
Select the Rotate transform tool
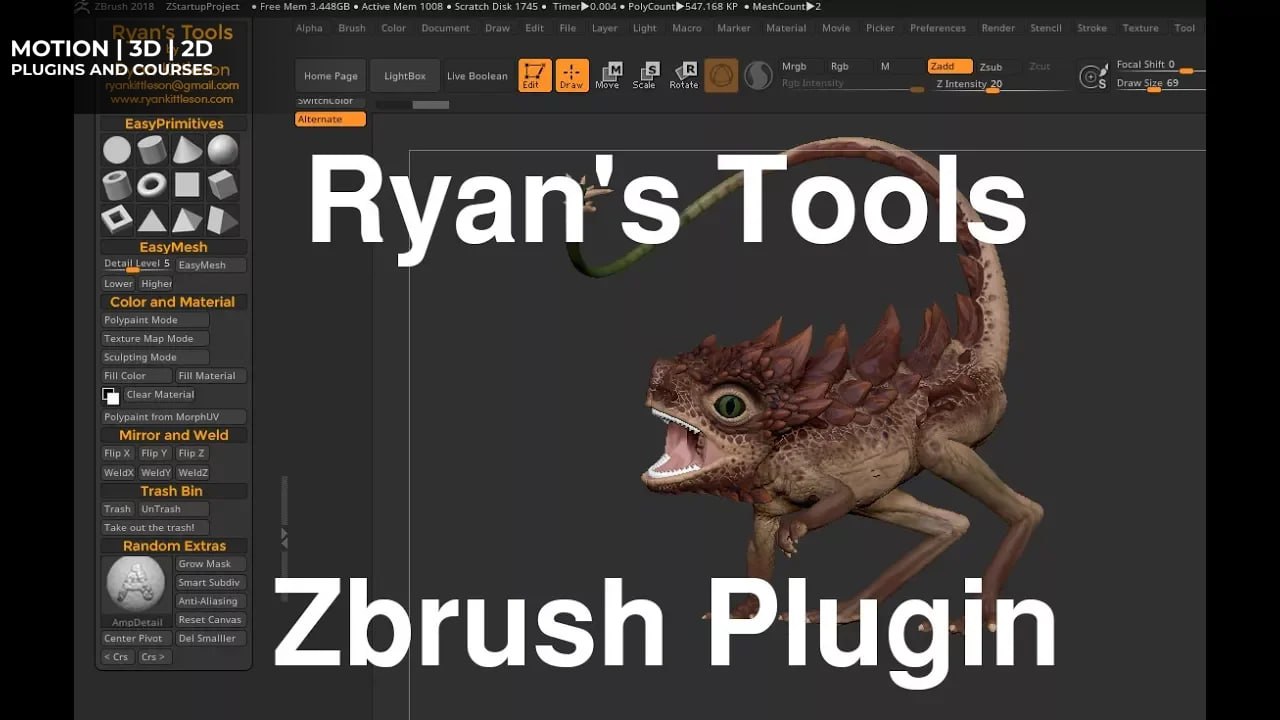point(684,75)
